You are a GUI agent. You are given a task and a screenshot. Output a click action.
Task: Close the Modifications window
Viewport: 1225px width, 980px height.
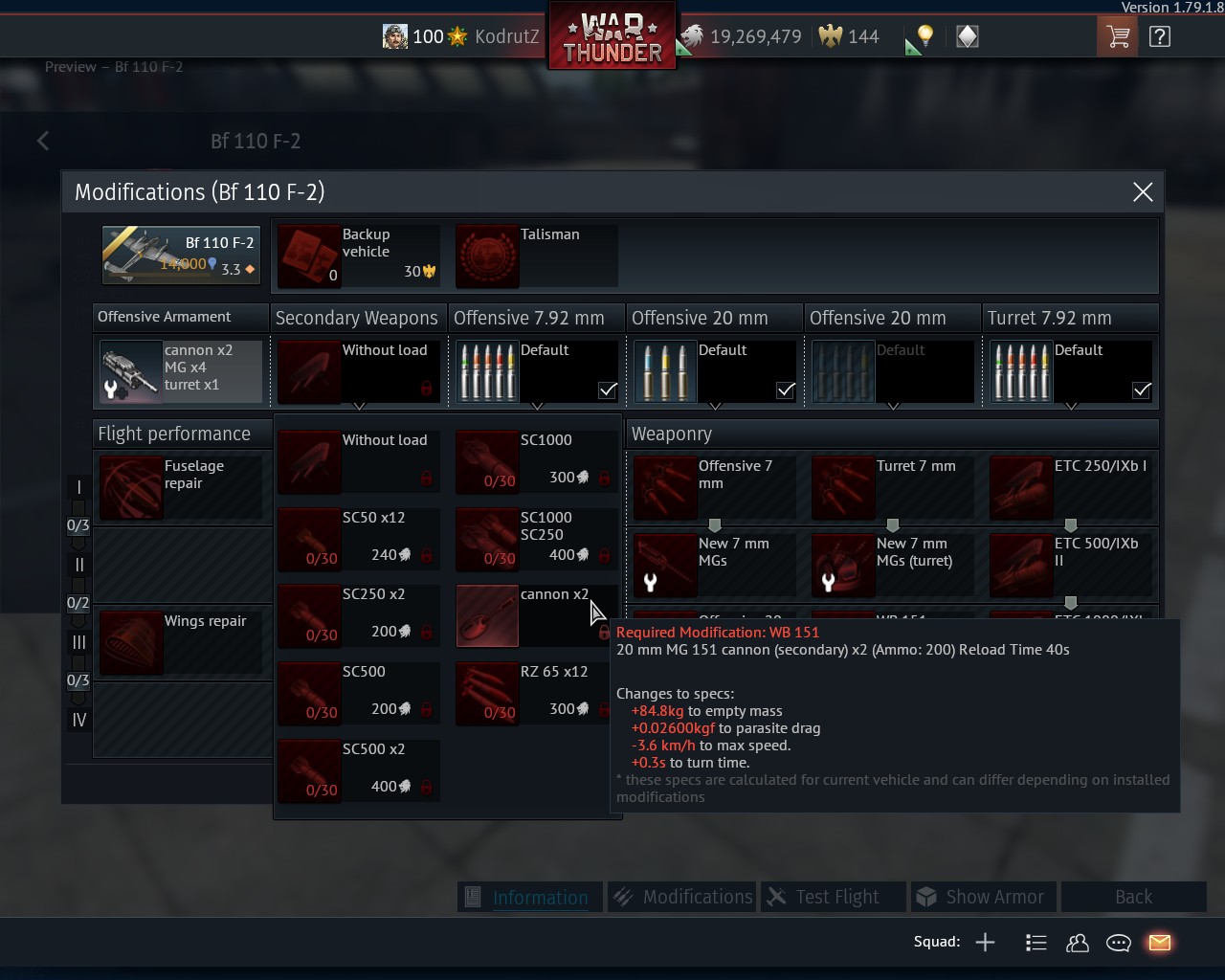pos(1143,191)
